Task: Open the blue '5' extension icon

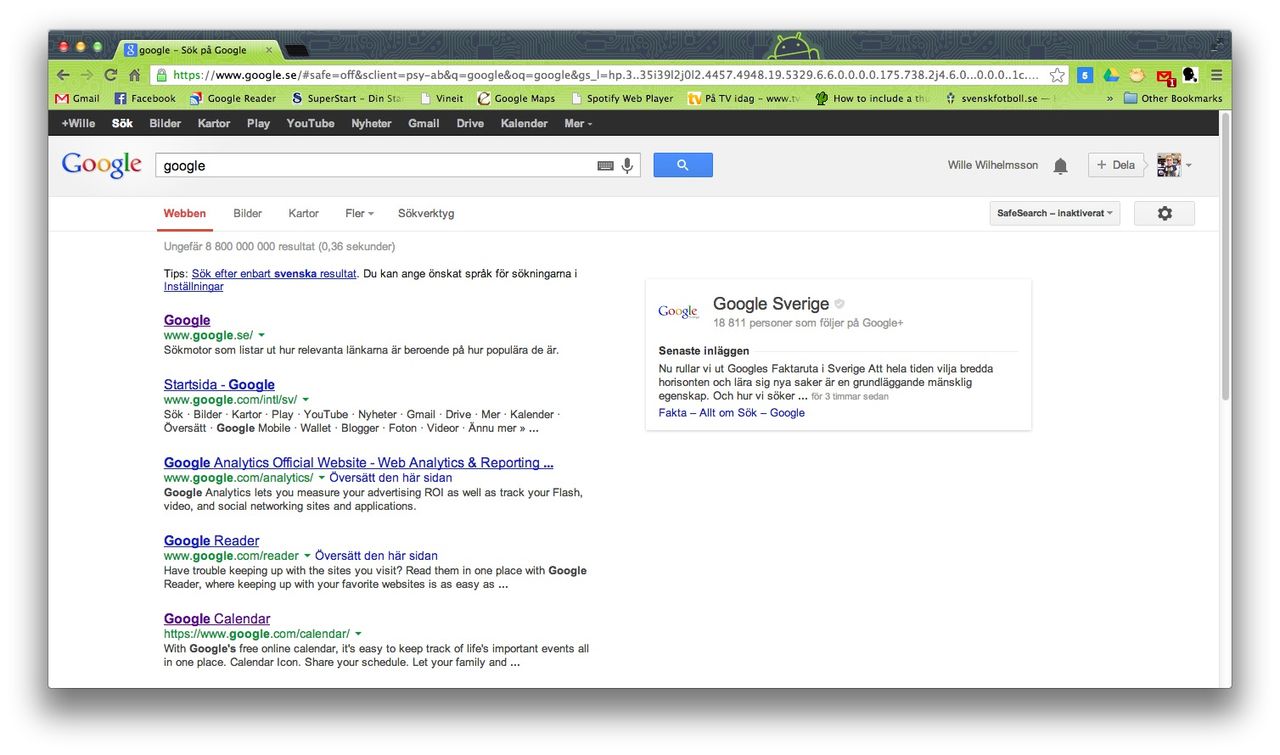Action: (x=1085, y=75)
